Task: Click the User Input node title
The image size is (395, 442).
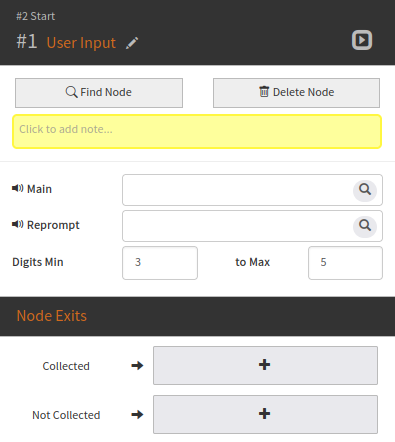Action: (x=81, y=43)
